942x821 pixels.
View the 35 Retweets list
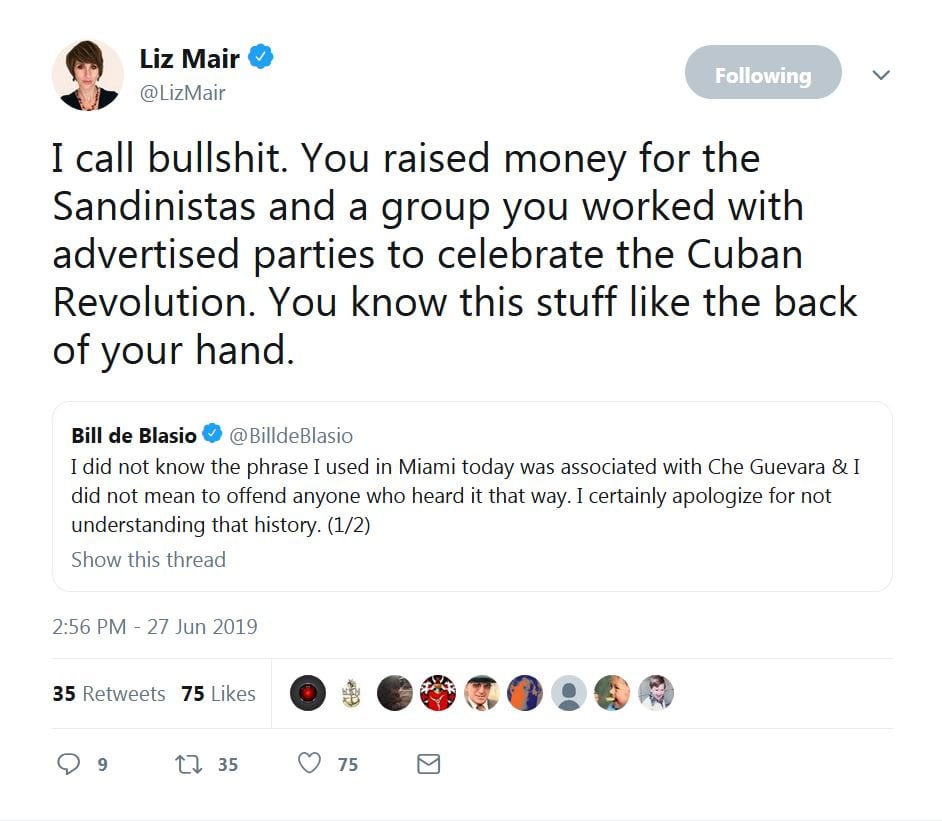coord(109,693)
